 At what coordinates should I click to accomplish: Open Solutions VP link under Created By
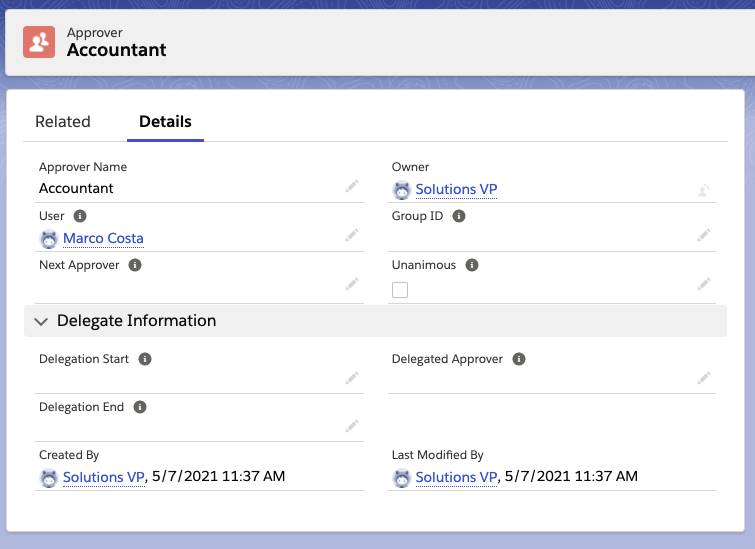point(104,477)
